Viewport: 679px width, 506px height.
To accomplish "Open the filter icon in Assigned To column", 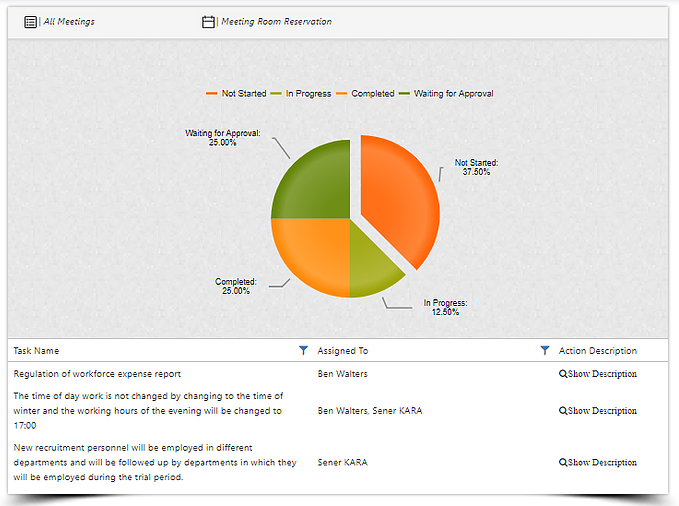I will tap(545, 351).
